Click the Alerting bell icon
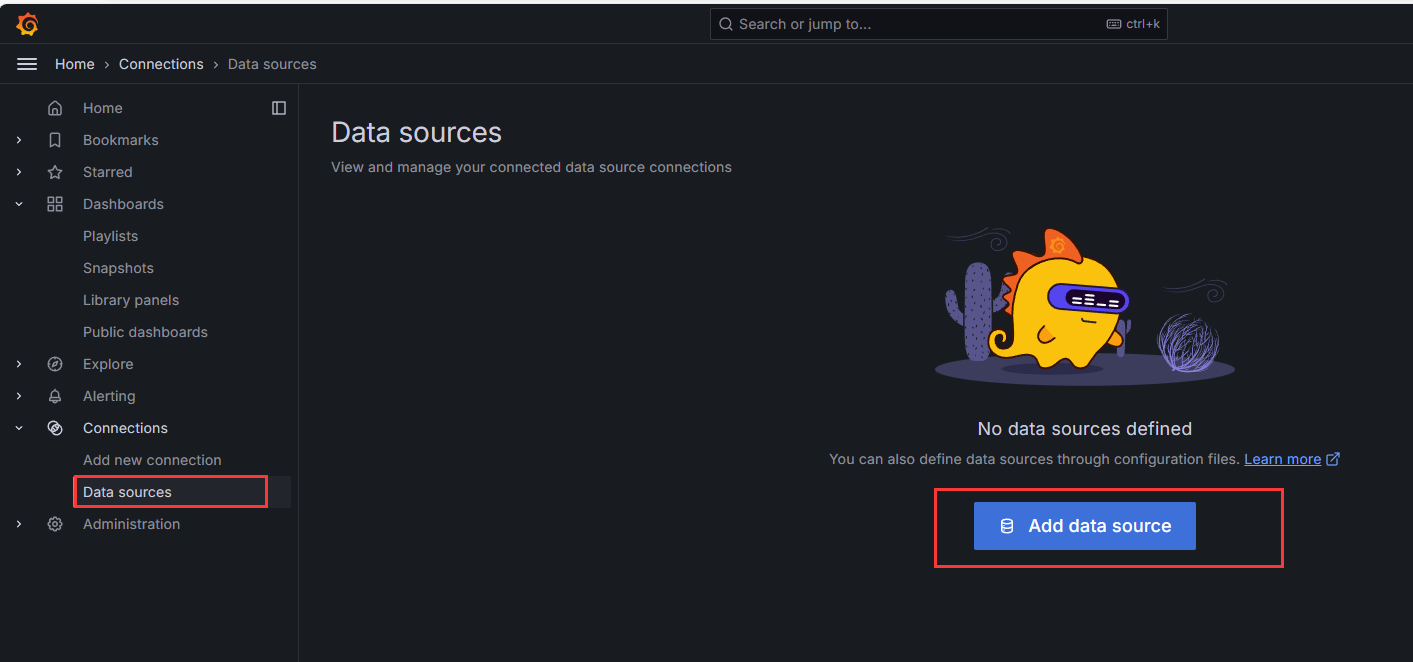This screenshot has height=662, width=1413. 55,396
